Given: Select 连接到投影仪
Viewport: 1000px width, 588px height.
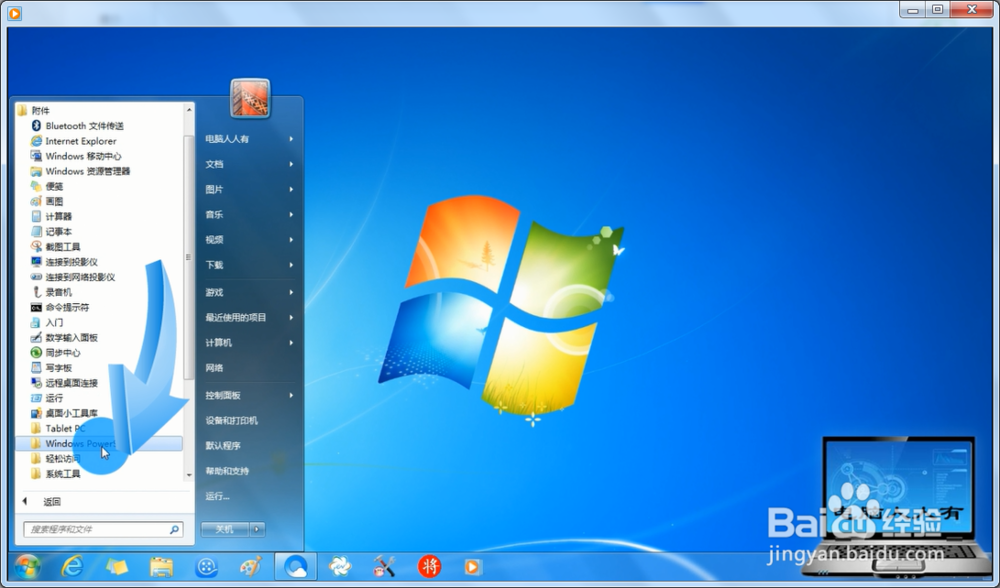Looking at the screenshot, I should click(64, 262).
